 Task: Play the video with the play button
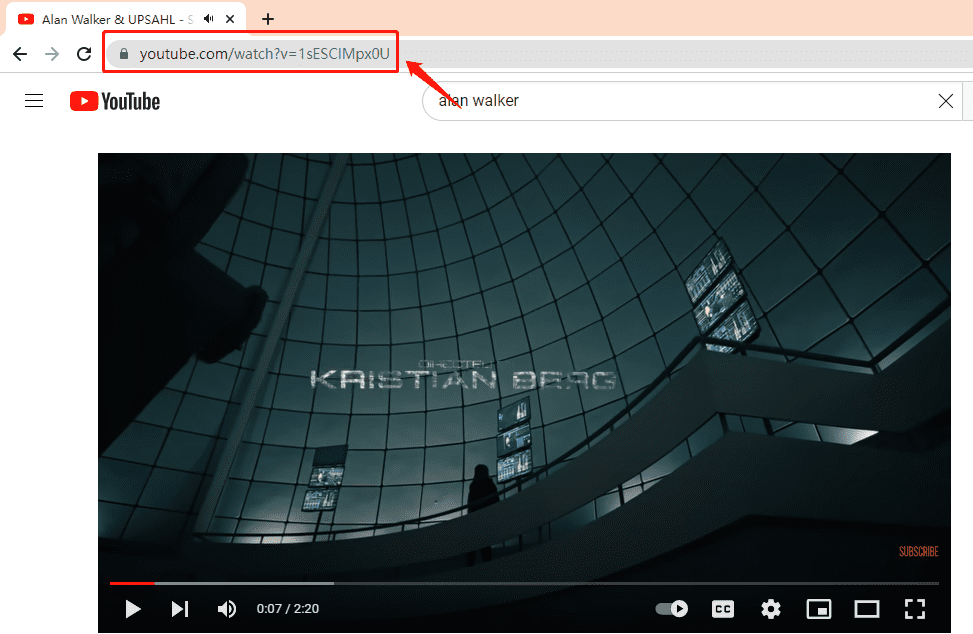(133, 608)
